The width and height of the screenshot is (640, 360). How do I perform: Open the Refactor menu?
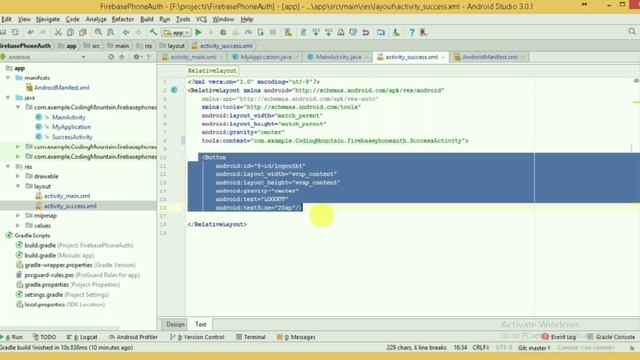click(123, 19)
